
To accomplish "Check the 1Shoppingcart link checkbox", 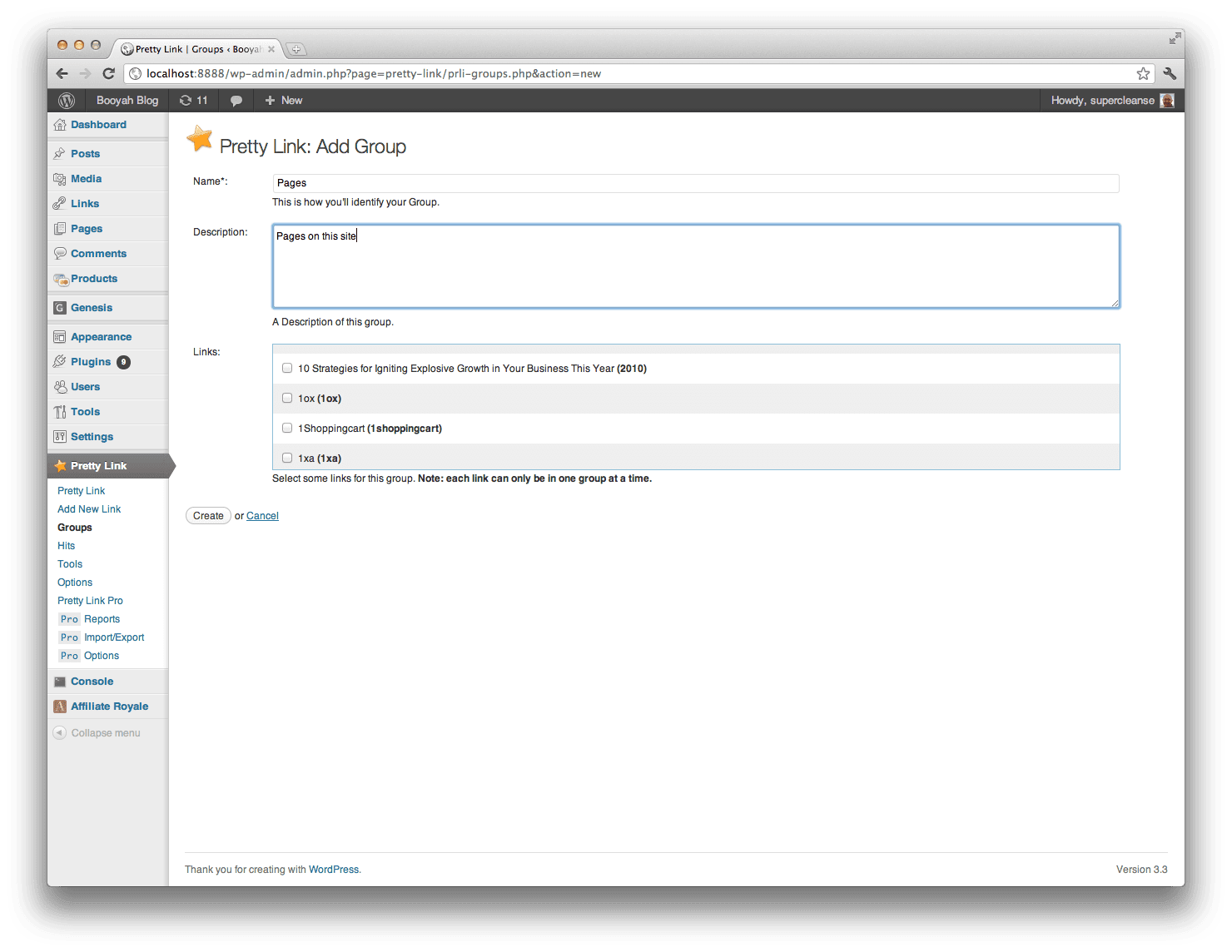I will click(287, 428).
